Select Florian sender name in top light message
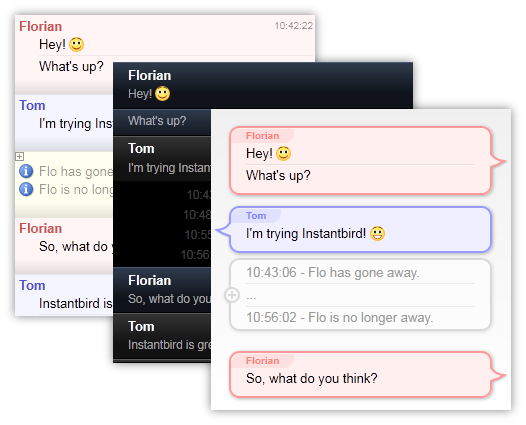 (40, 26)
